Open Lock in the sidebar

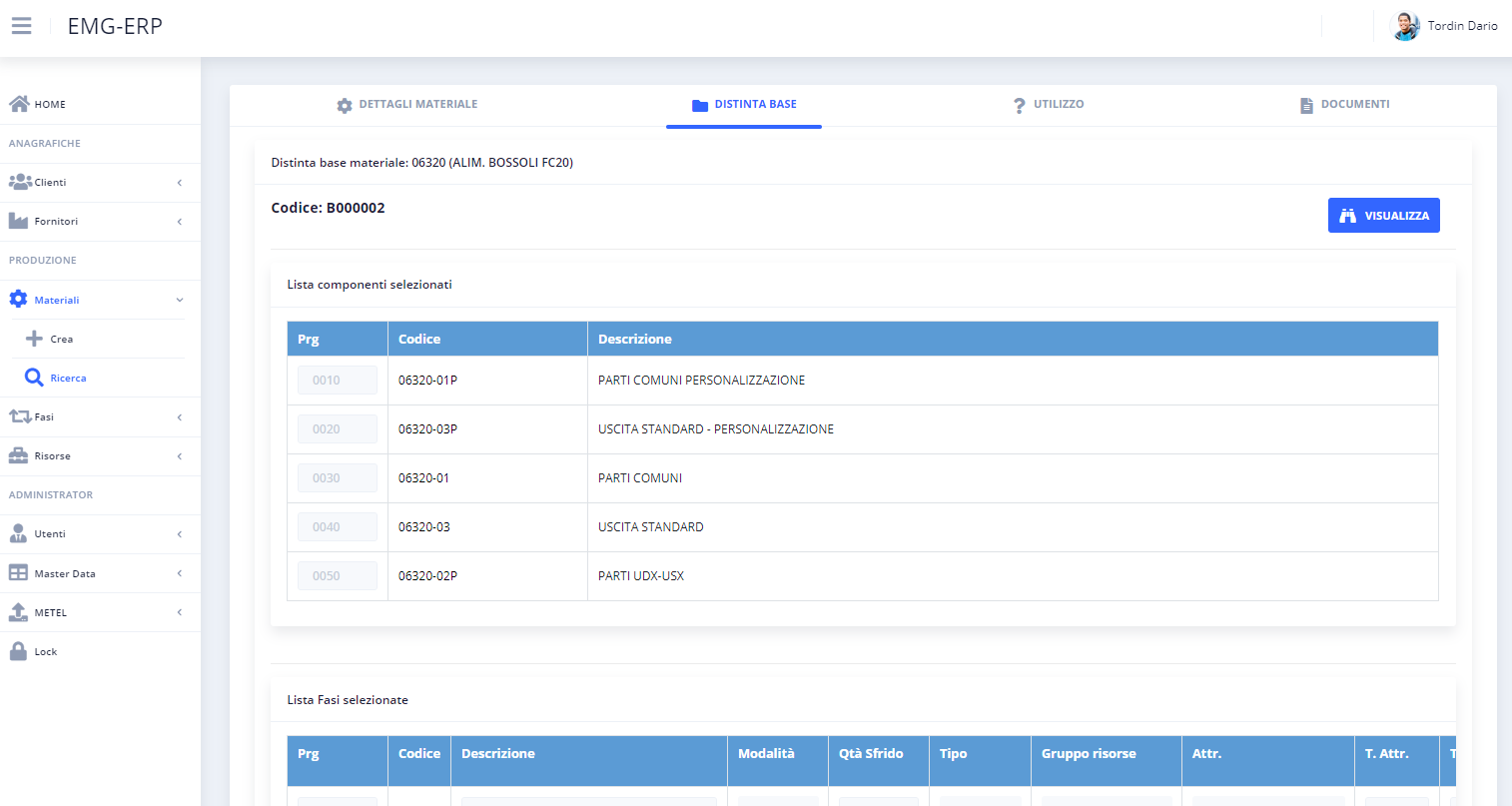[46, 652]
